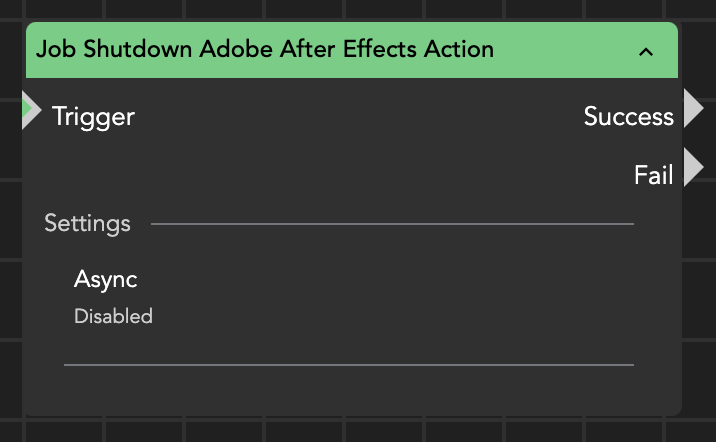Click the Success output port arrow

click(693, 108)
